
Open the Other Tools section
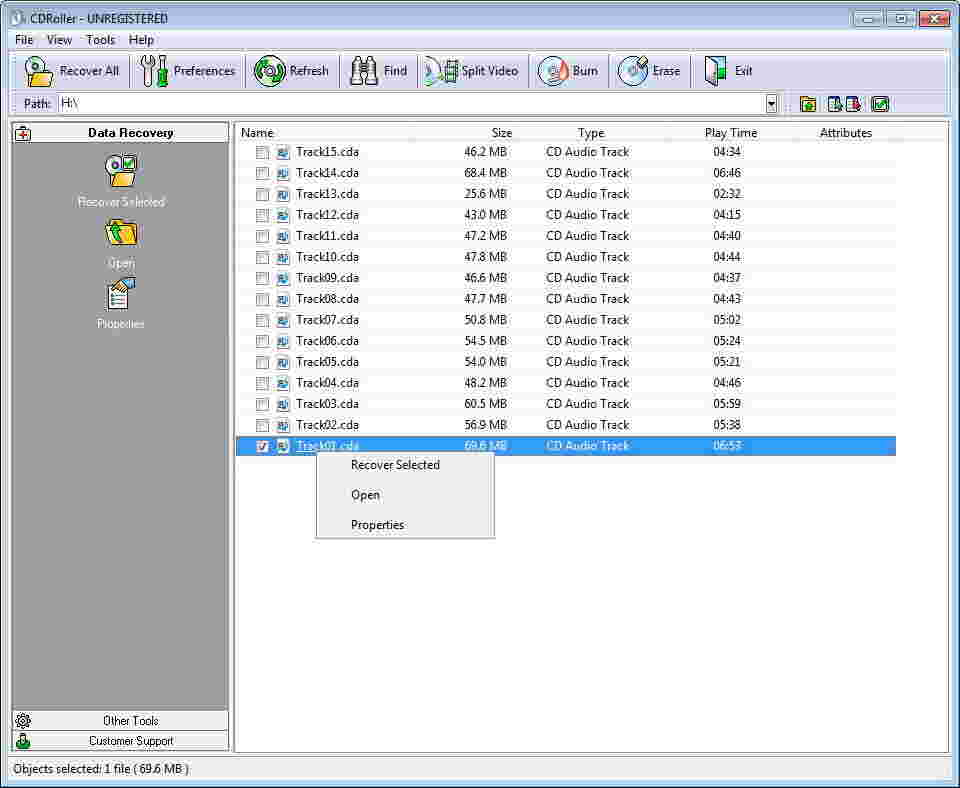(x=130, y=720)
